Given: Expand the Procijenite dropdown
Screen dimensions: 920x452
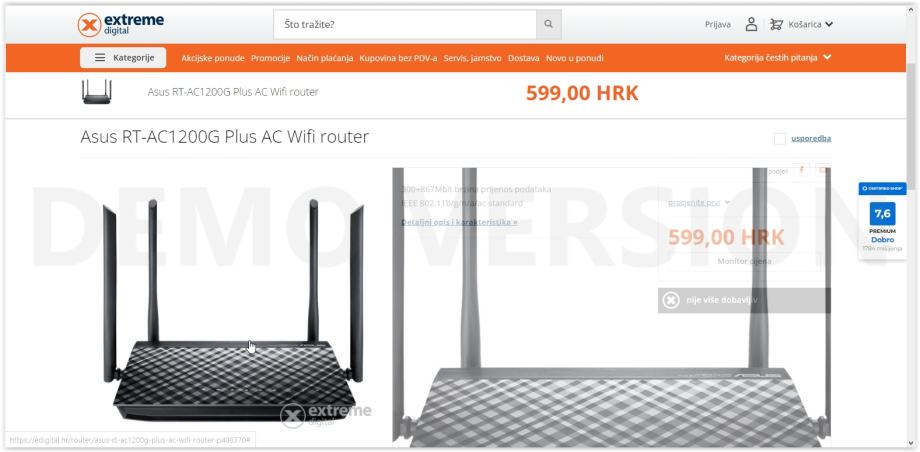Looking at the screenshot, I should tap(699, 203).
